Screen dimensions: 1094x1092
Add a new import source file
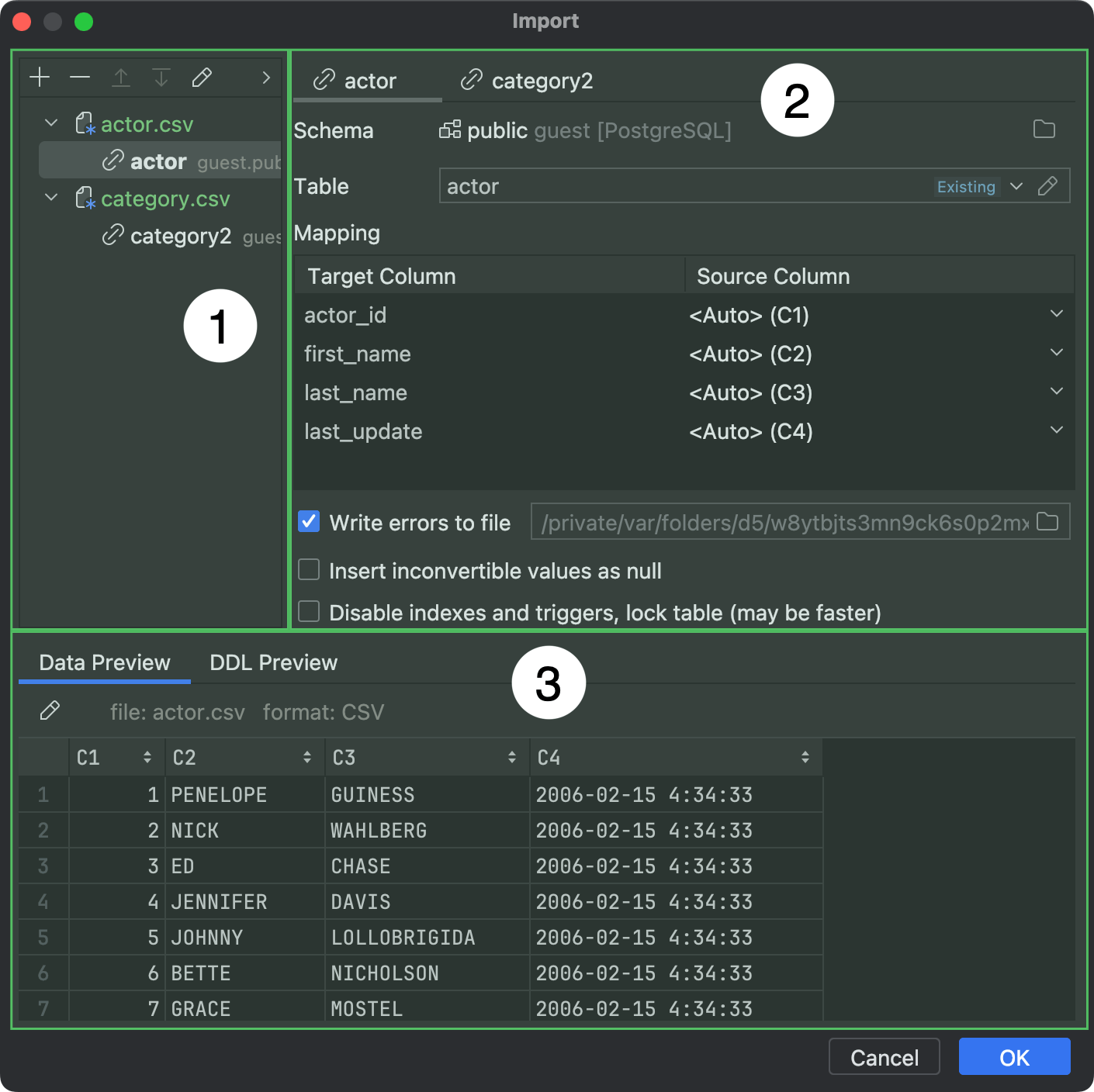pos(39,77)
